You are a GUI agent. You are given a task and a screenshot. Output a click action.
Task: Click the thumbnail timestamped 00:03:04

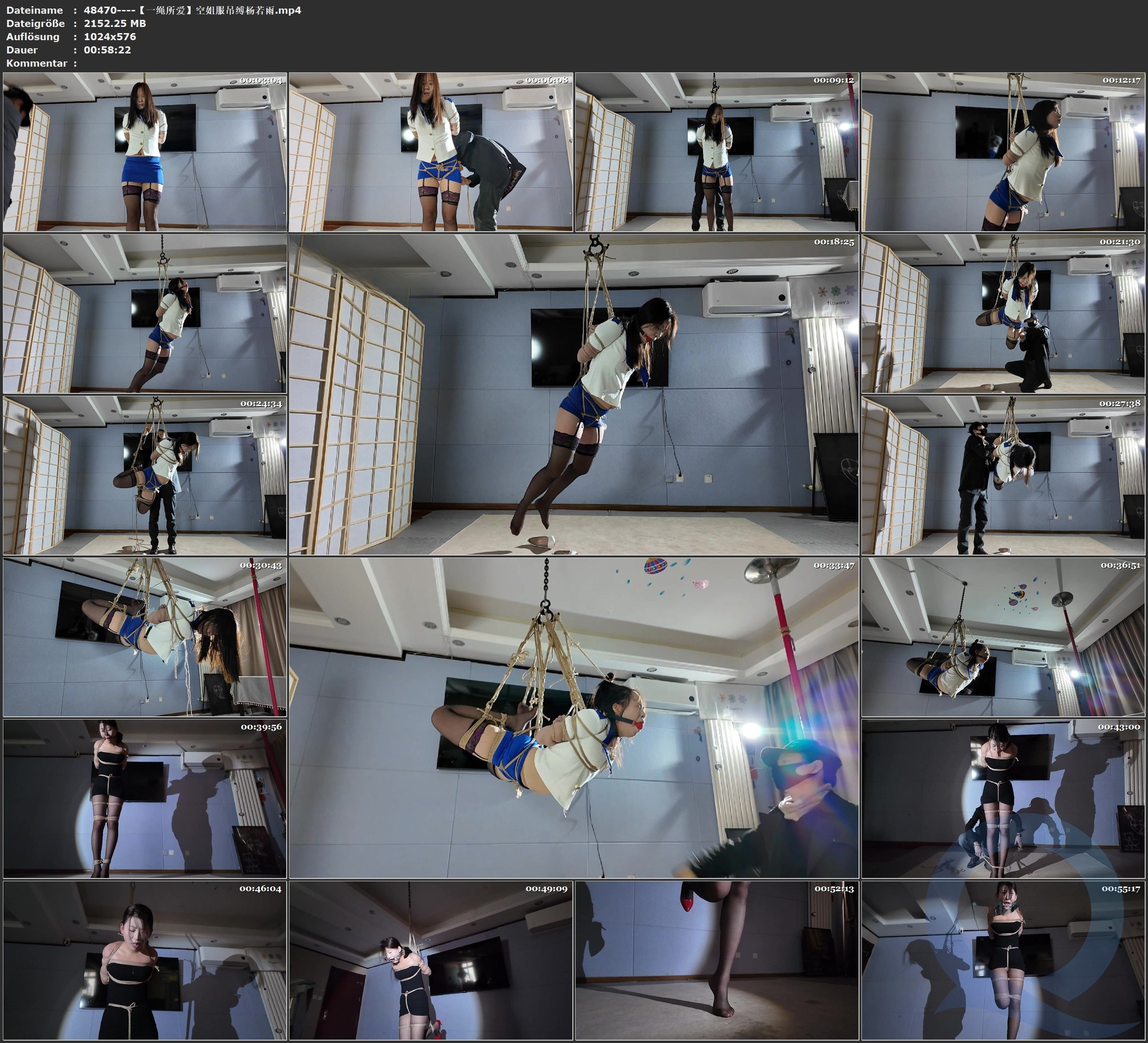(x=145, y=152)
